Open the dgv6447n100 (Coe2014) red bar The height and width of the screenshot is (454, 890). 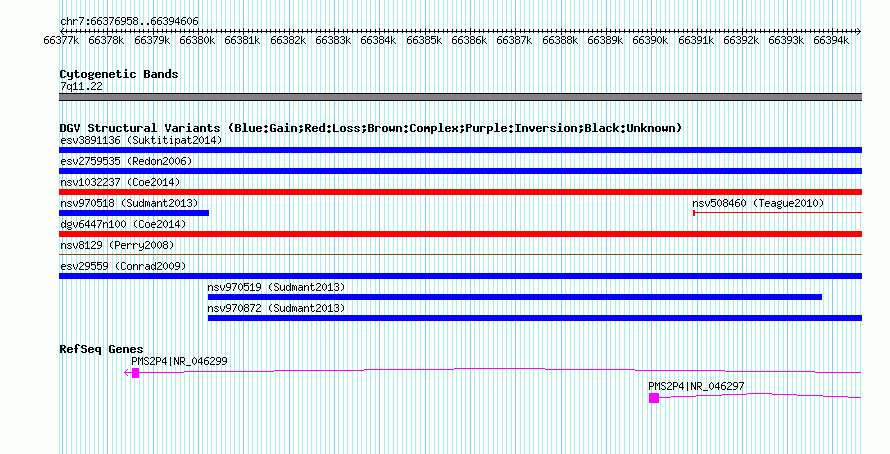click(x=460, y=234)
